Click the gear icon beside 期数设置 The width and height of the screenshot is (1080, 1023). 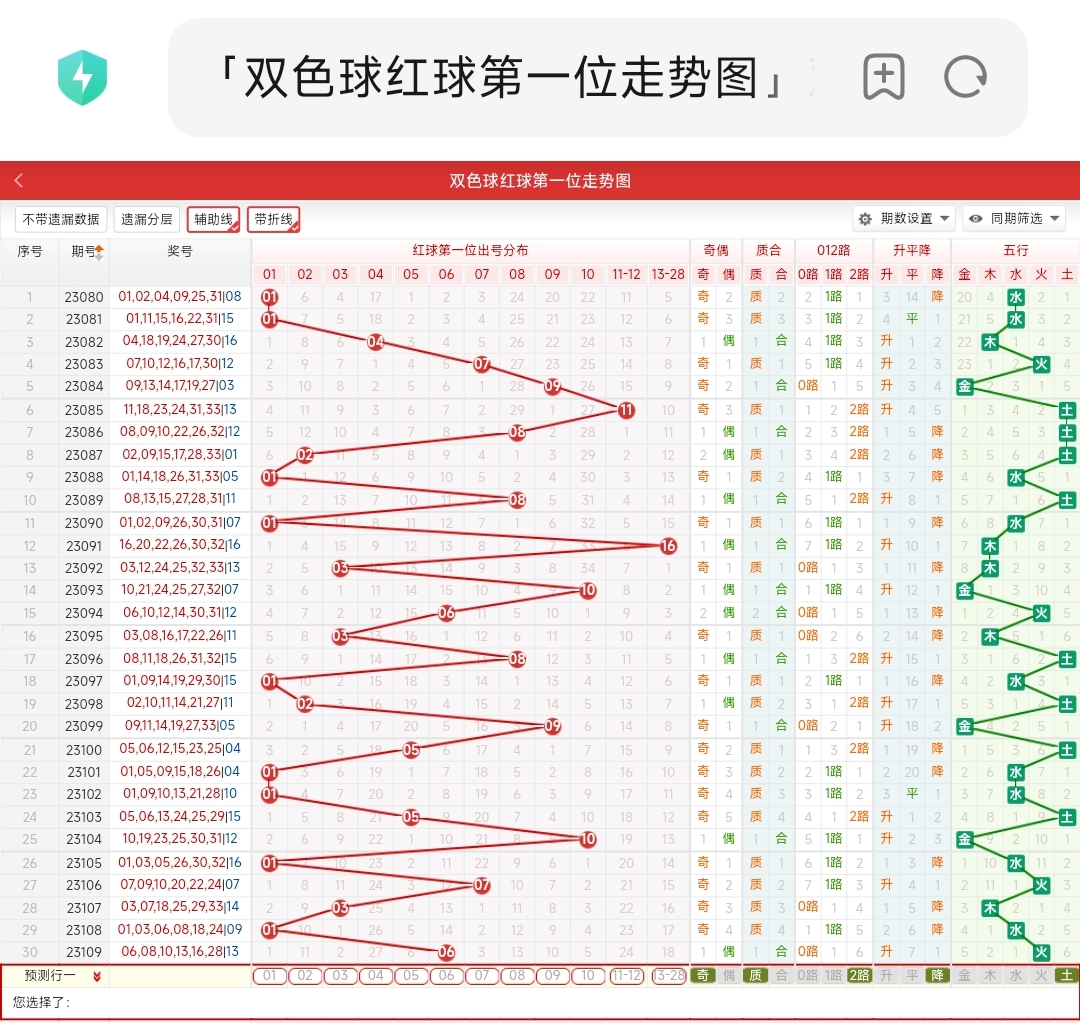click(865, 219)
